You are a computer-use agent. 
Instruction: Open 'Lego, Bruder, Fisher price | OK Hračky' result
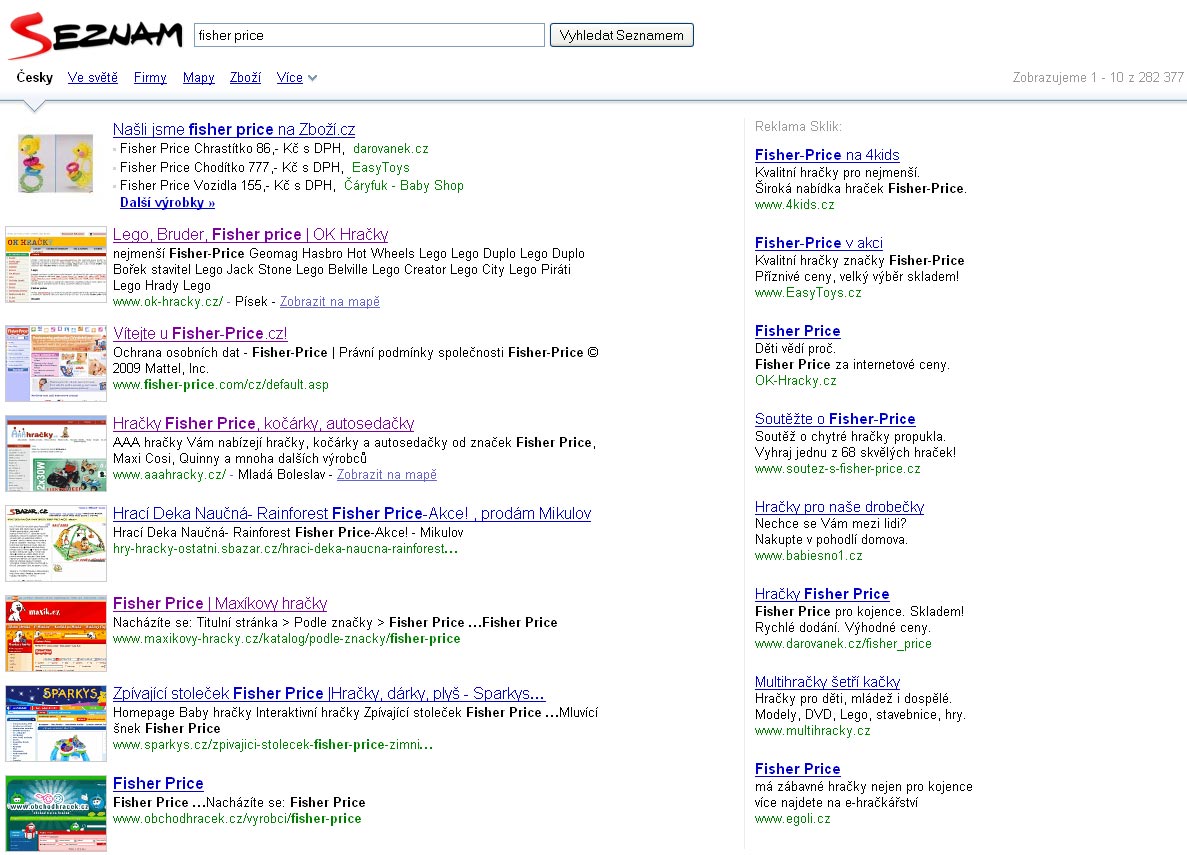[251, 235]
